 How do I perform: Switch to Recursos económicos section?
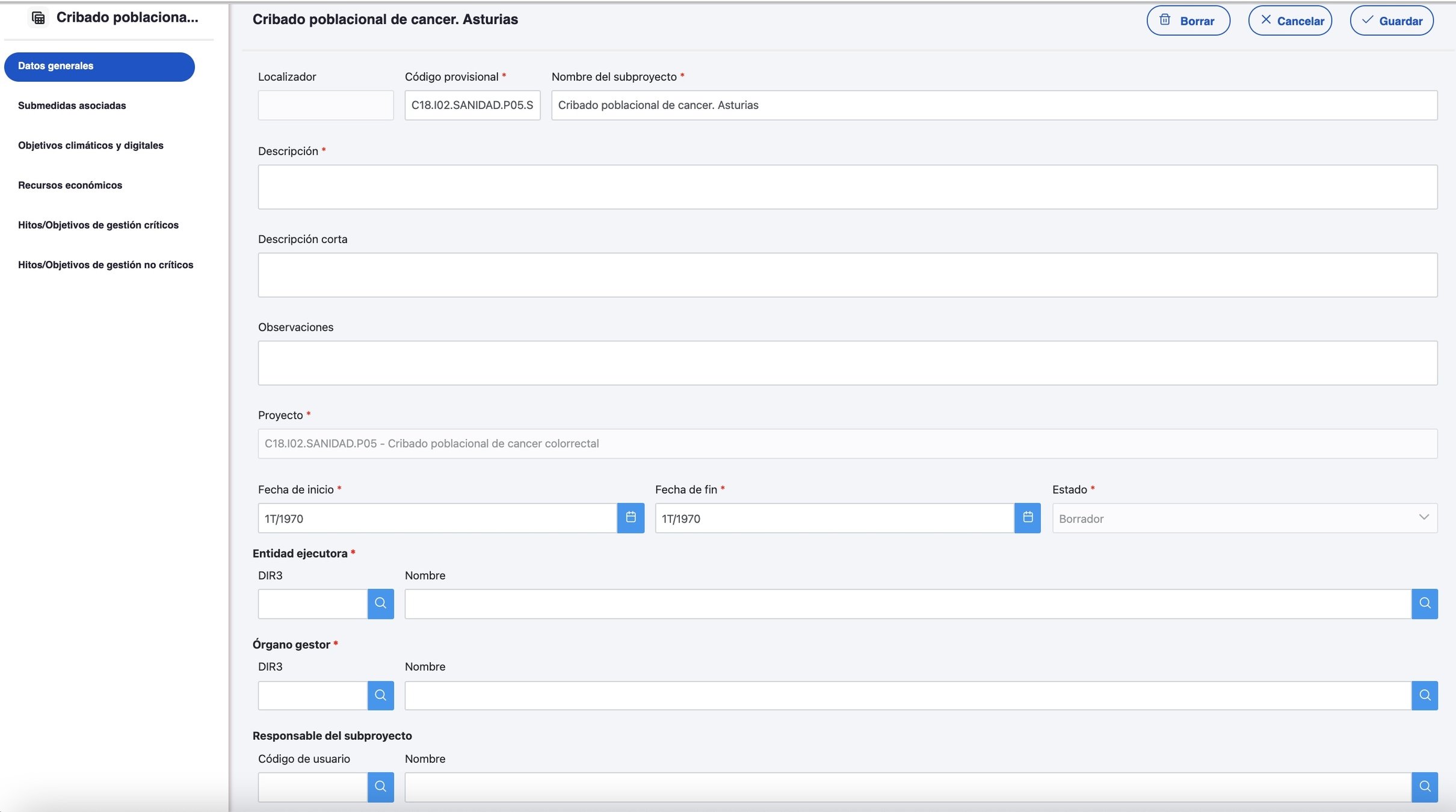[70, 185]
